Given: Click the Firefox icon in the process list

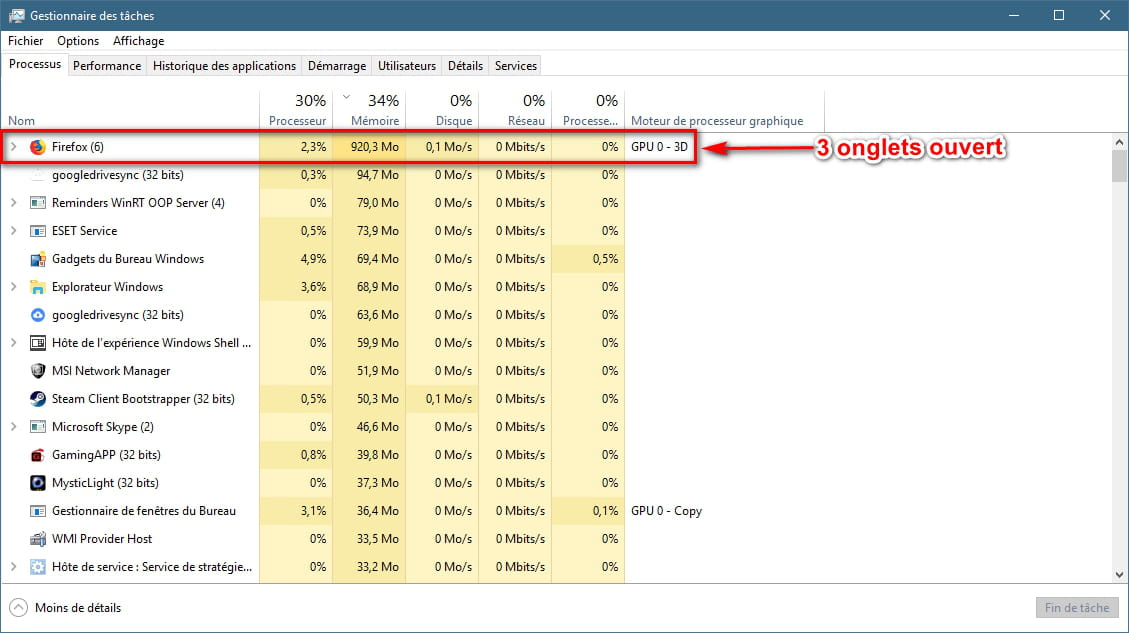Looking at the screenshot, I should (37, 147).
